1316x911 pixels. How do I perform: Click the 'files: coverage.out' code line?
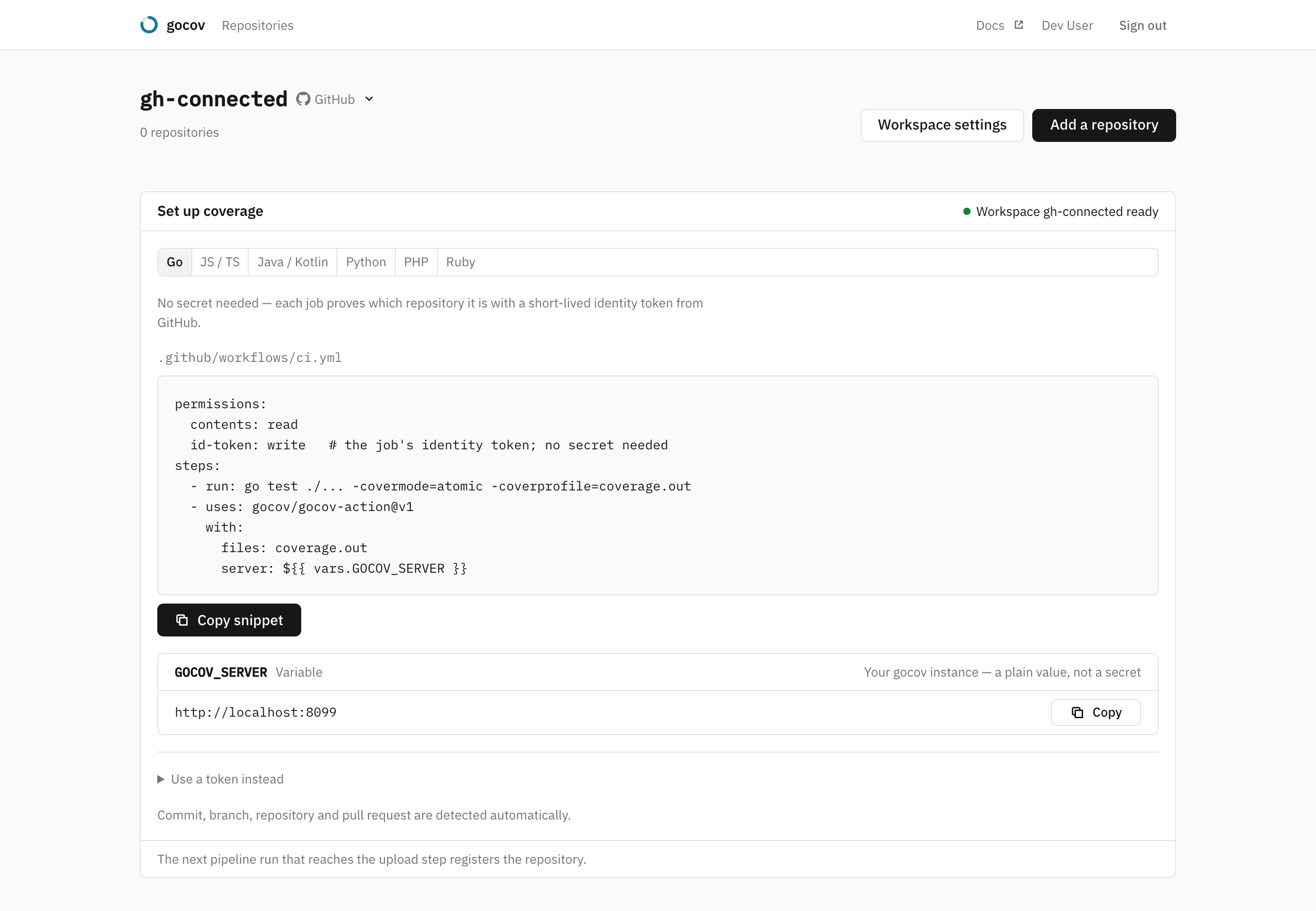pyautogui.click(x=294, y=548)
